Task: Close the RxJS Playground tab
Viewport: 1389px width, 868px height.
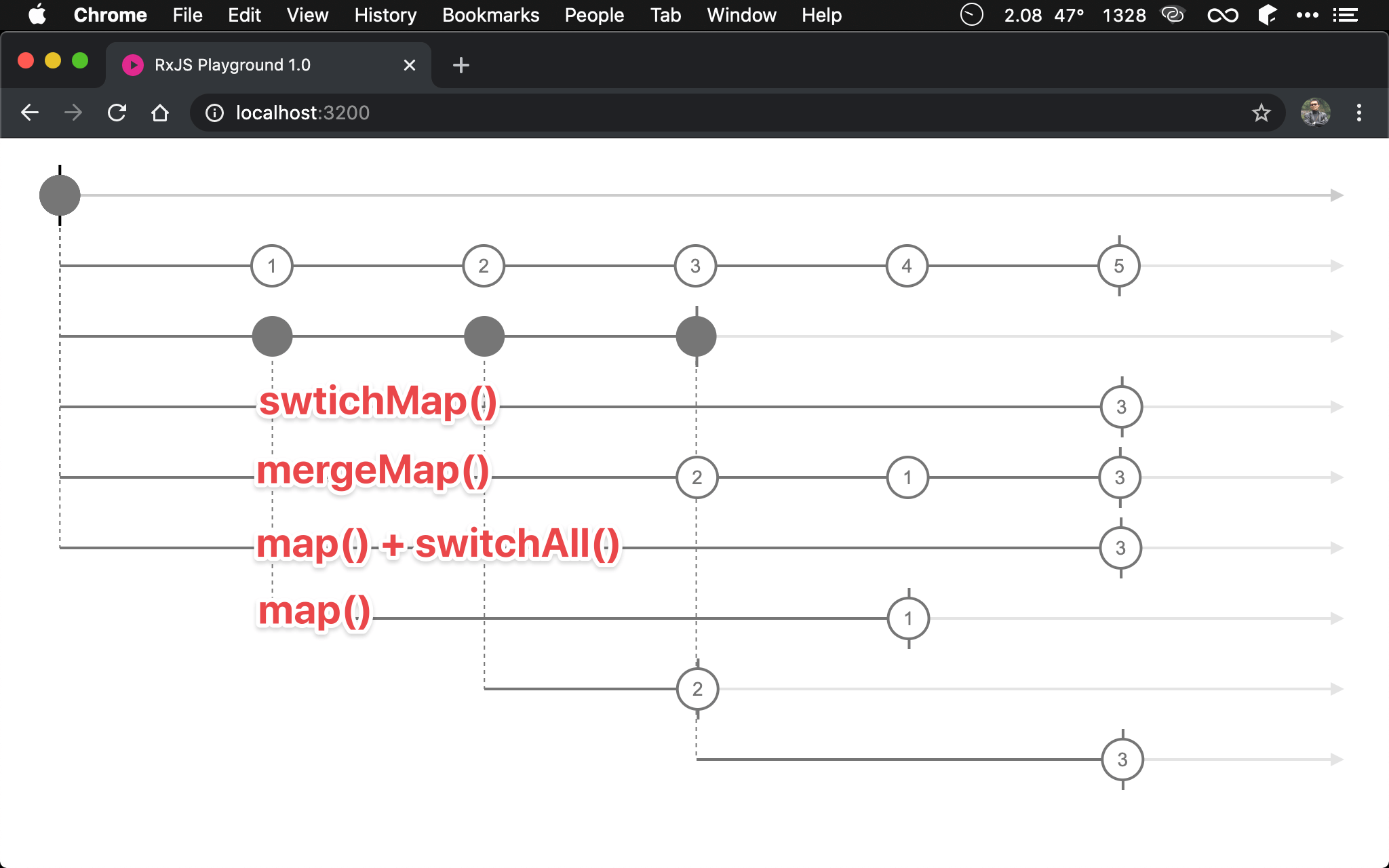Action: 409,65
